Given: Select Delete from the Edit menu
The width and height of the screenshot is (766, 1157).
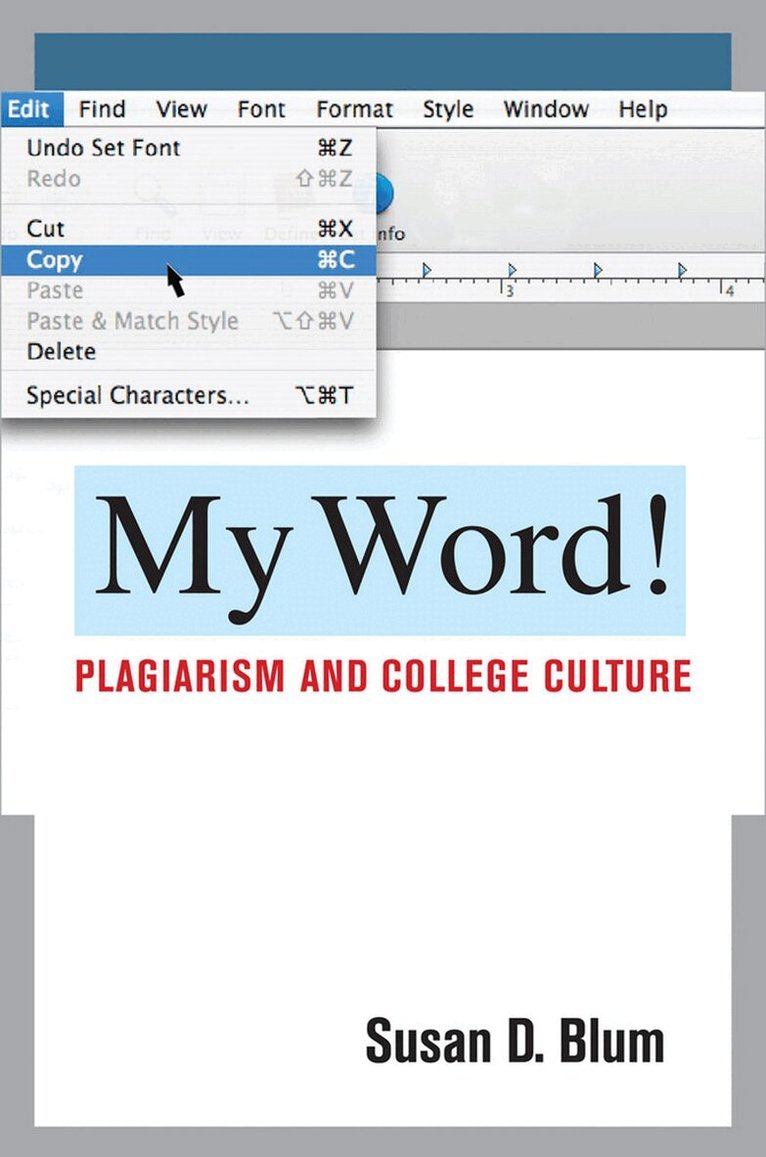Looking at the screenshot, I should point(61,352).
